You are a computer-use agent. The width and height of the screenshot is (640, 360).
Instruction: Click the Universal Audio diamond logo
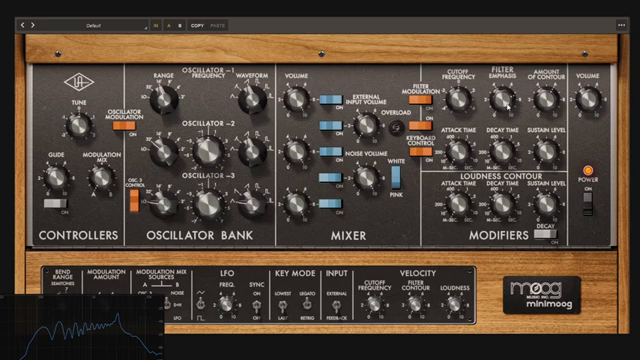(x=79, y=82)
